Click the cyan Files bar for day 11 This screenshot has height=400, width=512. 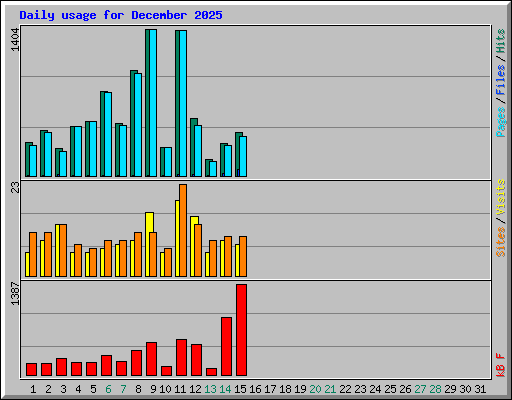(x=183, y=103)
